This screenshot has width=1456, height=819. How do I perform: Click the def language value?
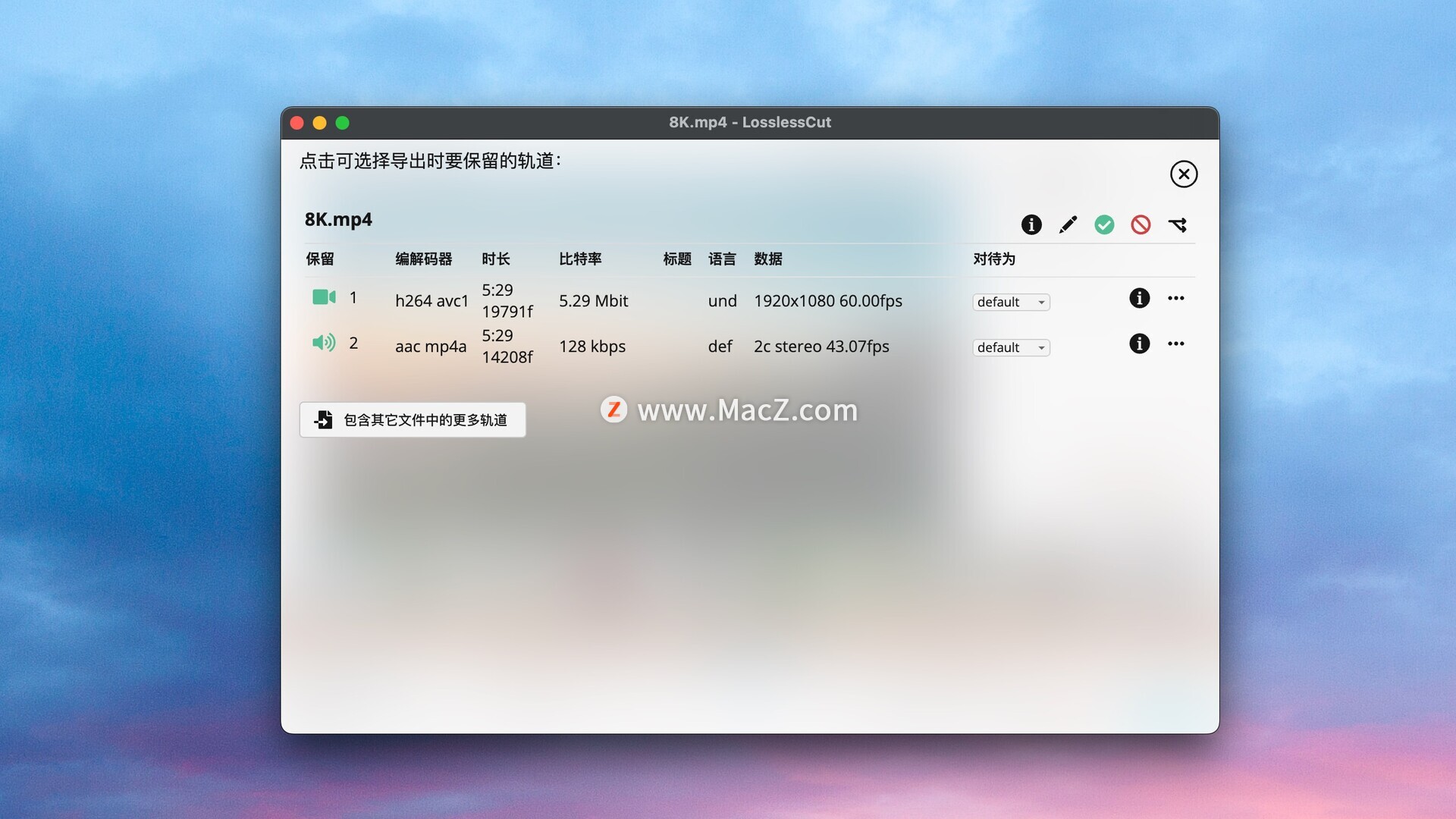tap(720, 347)
